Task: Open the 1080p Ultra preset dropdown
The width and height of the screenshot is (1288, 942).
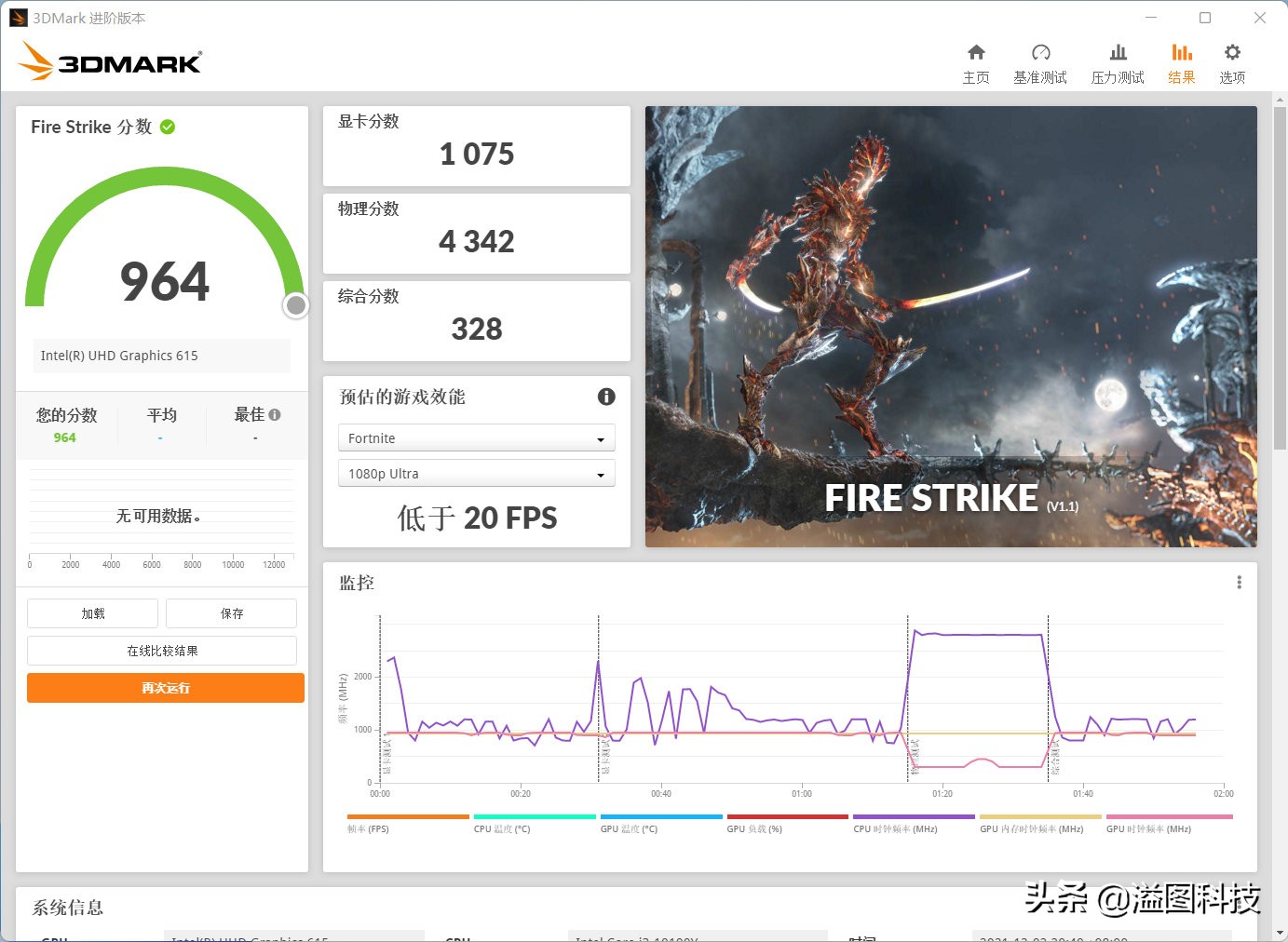Action: coord(477,474)
